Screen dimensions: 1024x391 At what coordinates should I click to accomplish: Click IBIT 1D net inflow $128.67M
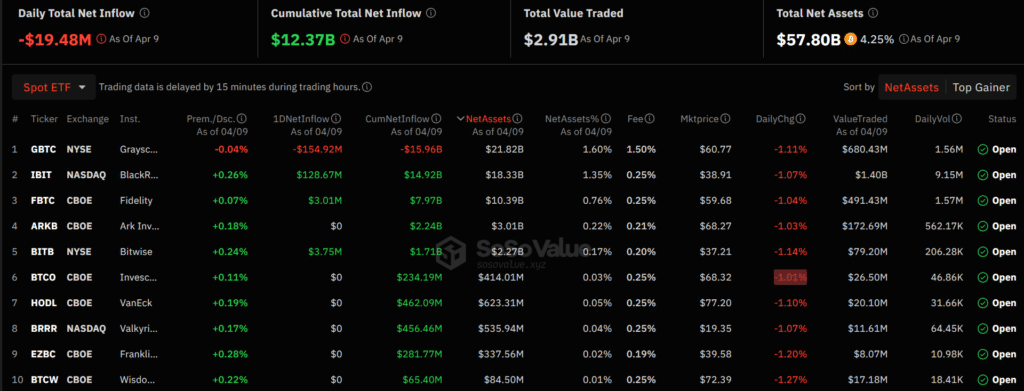(x=319, y=175)
